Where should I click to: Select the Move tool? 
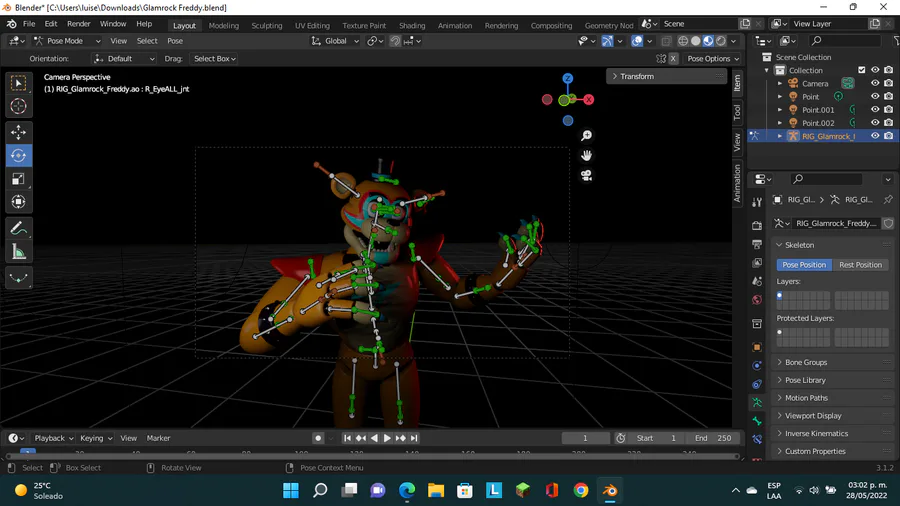tap(18, 133)
